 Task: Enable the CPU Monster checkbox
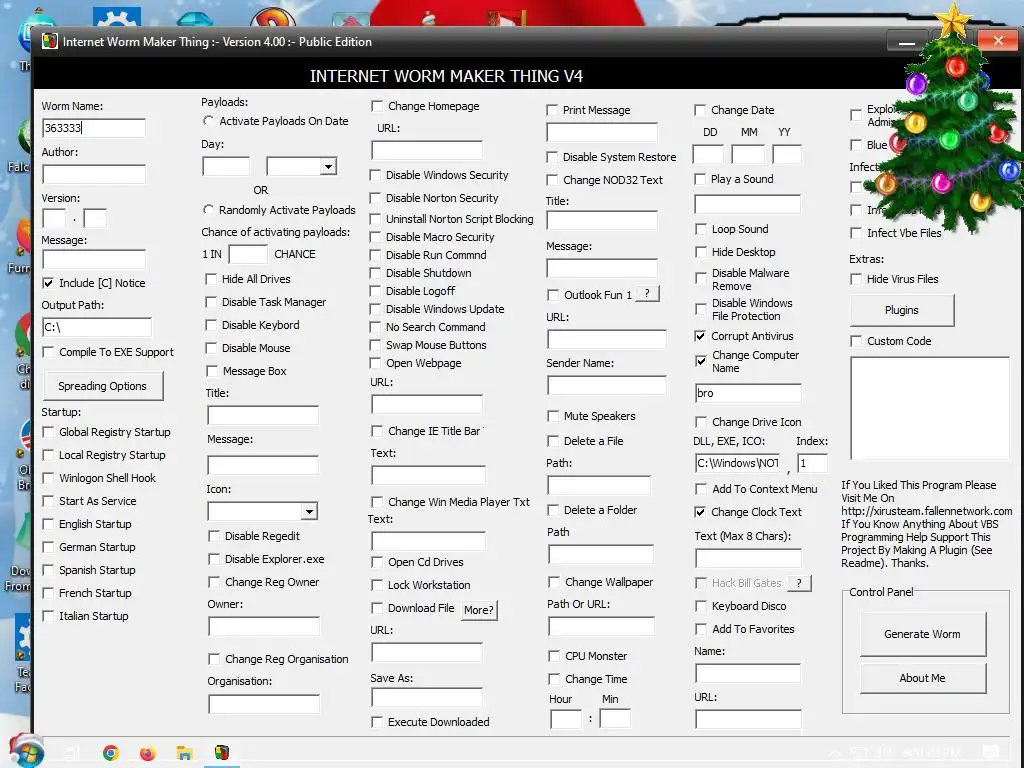tap(554, 656)
